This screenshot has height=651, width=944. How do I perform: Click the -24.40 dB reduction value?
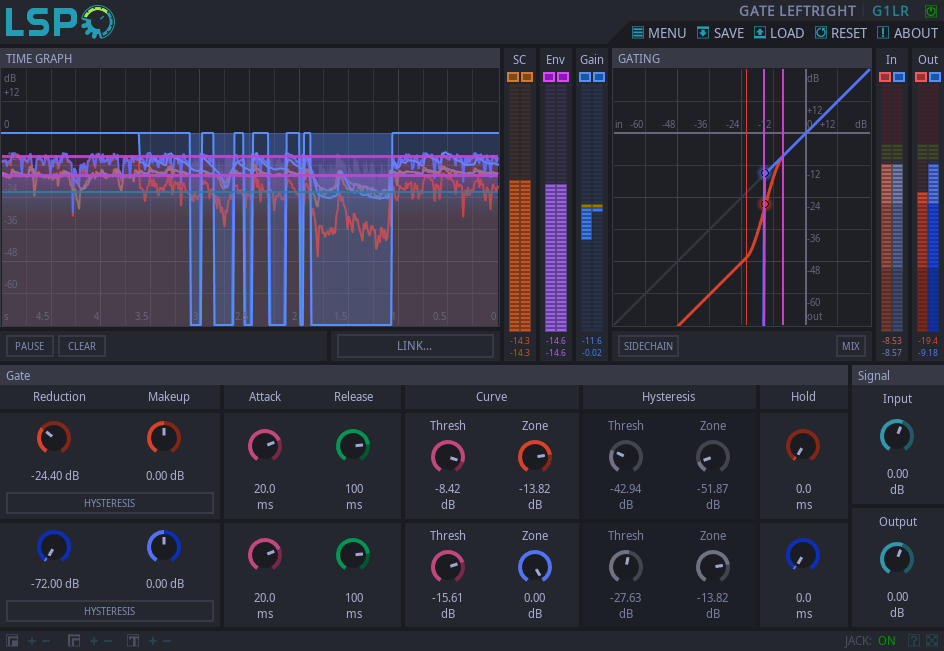click(55, 476)
